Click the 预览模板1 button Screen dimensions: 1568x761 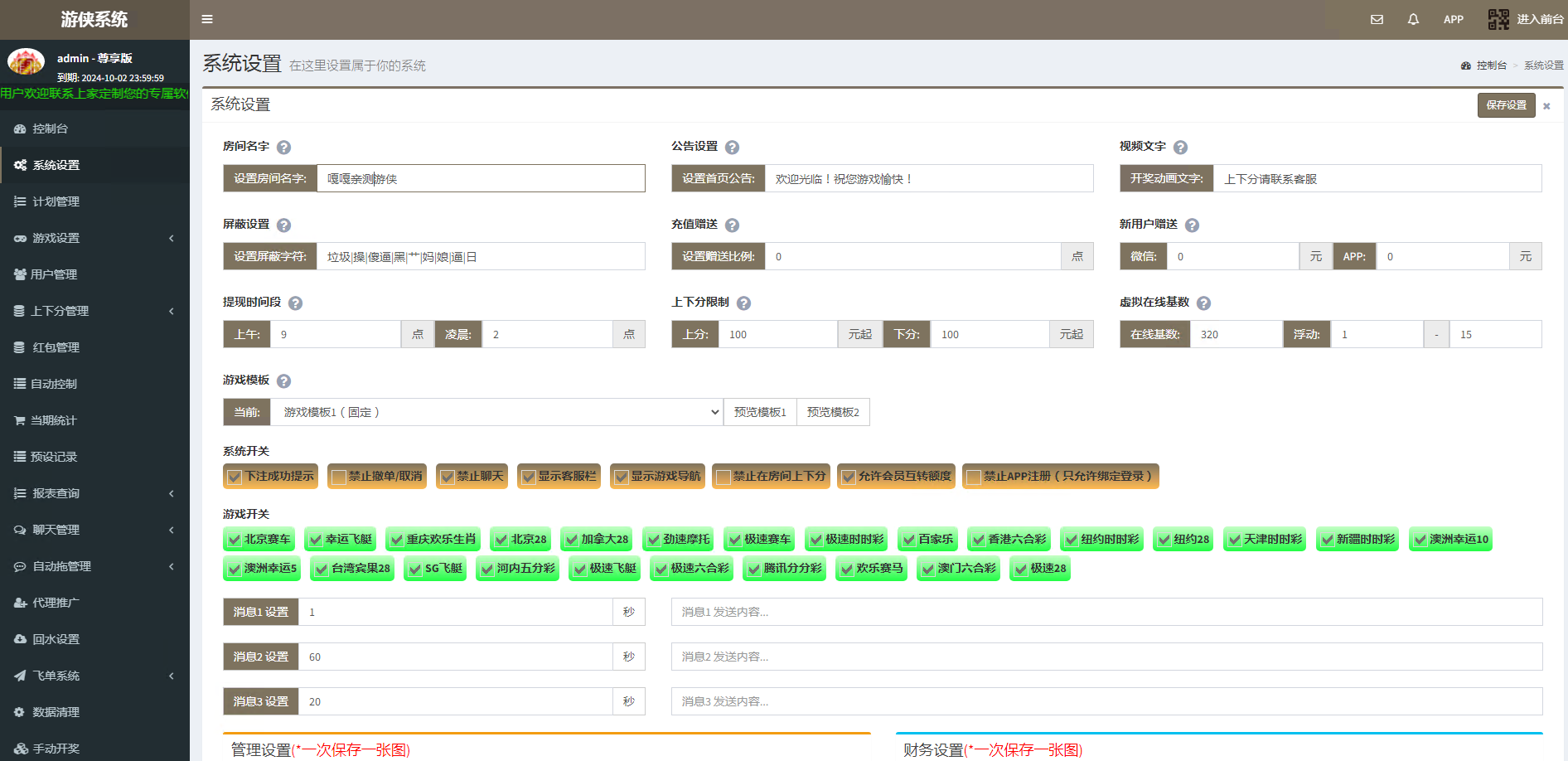[x=760, y=412]
